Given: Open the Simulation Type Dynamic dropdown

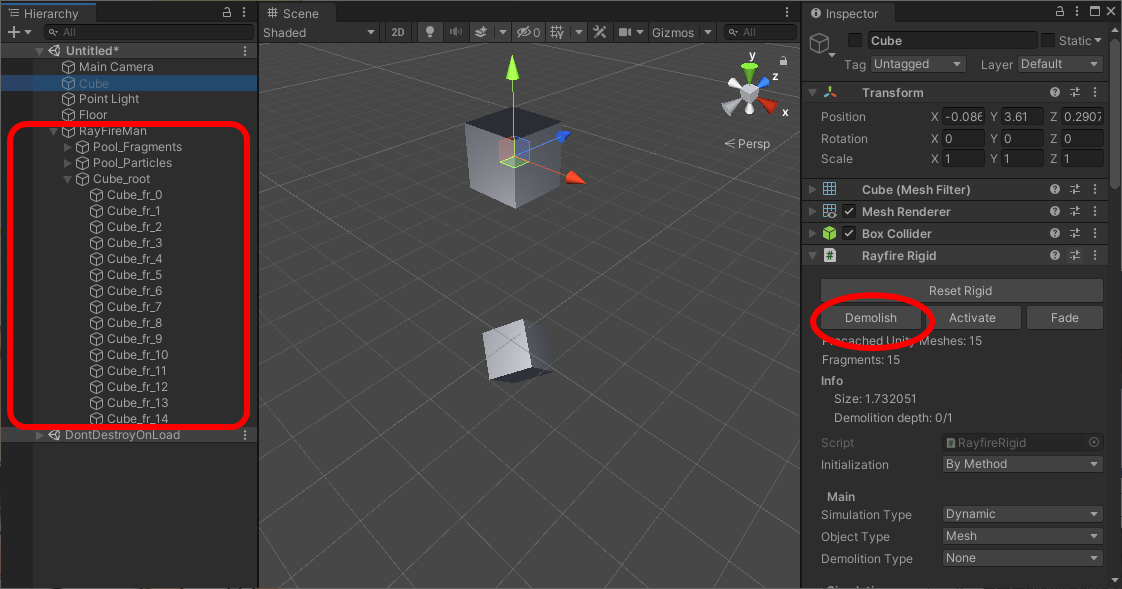Looking at the screenshot, I should (1022, 515).
